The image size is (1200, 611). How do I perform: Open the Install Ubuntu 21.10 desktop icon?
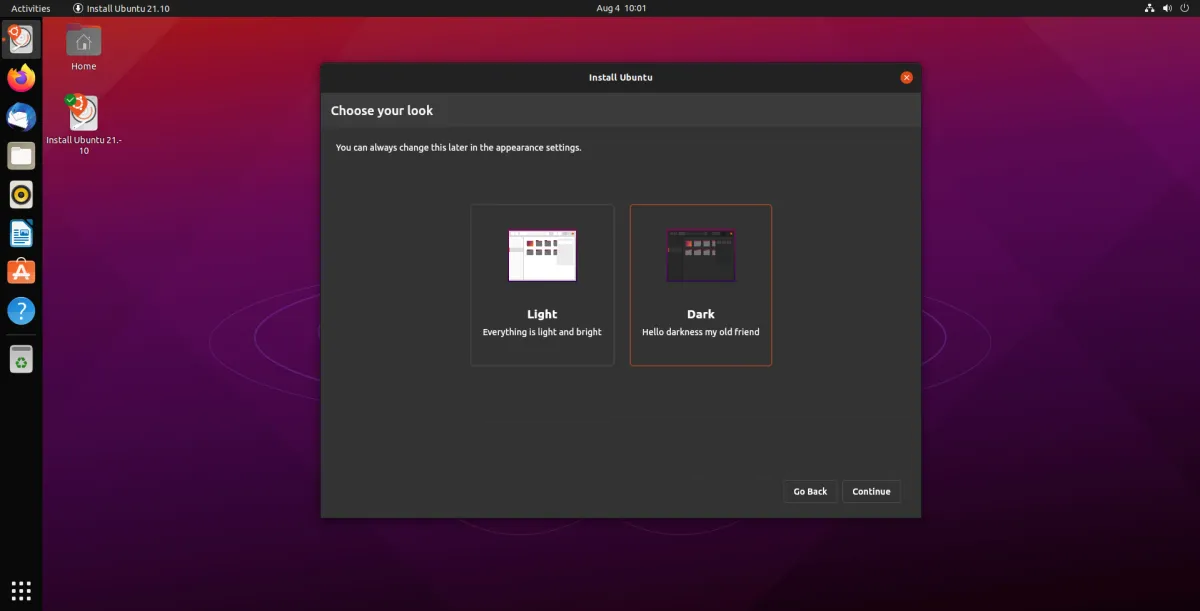point(84,124)
